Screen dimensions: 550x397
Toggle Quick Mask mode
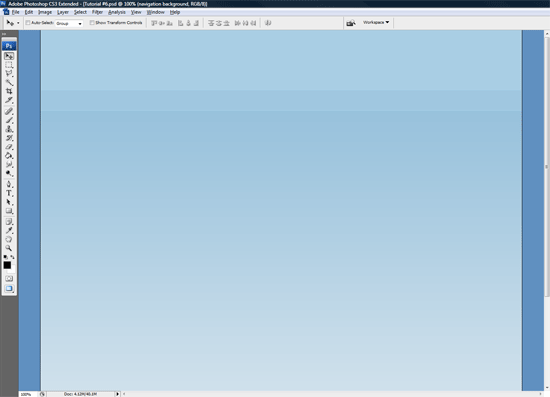click(x=9, y=278)
